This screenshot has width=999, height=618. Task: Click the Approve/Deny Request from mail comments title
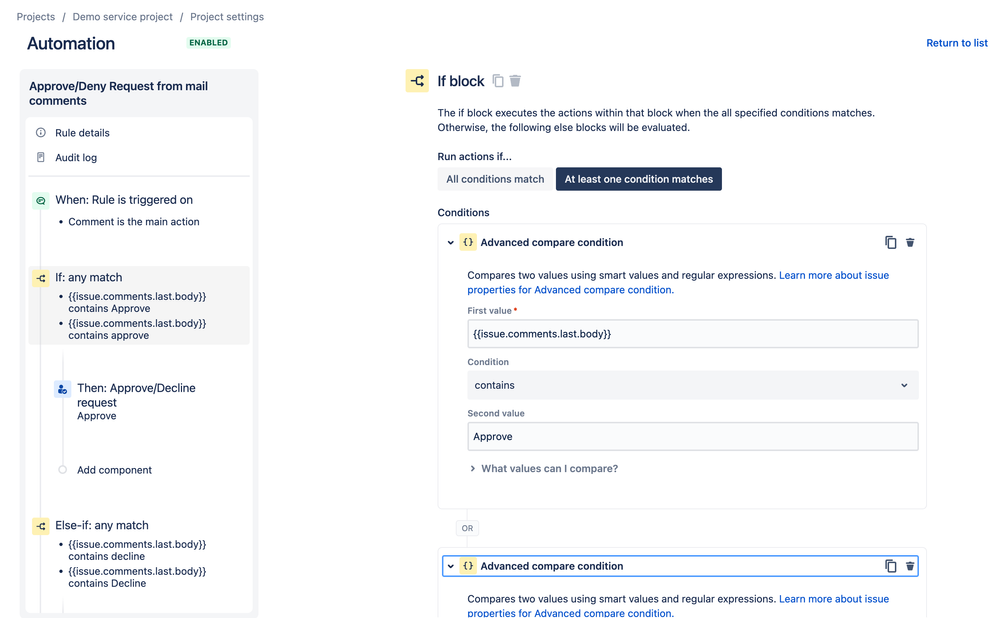119,93
